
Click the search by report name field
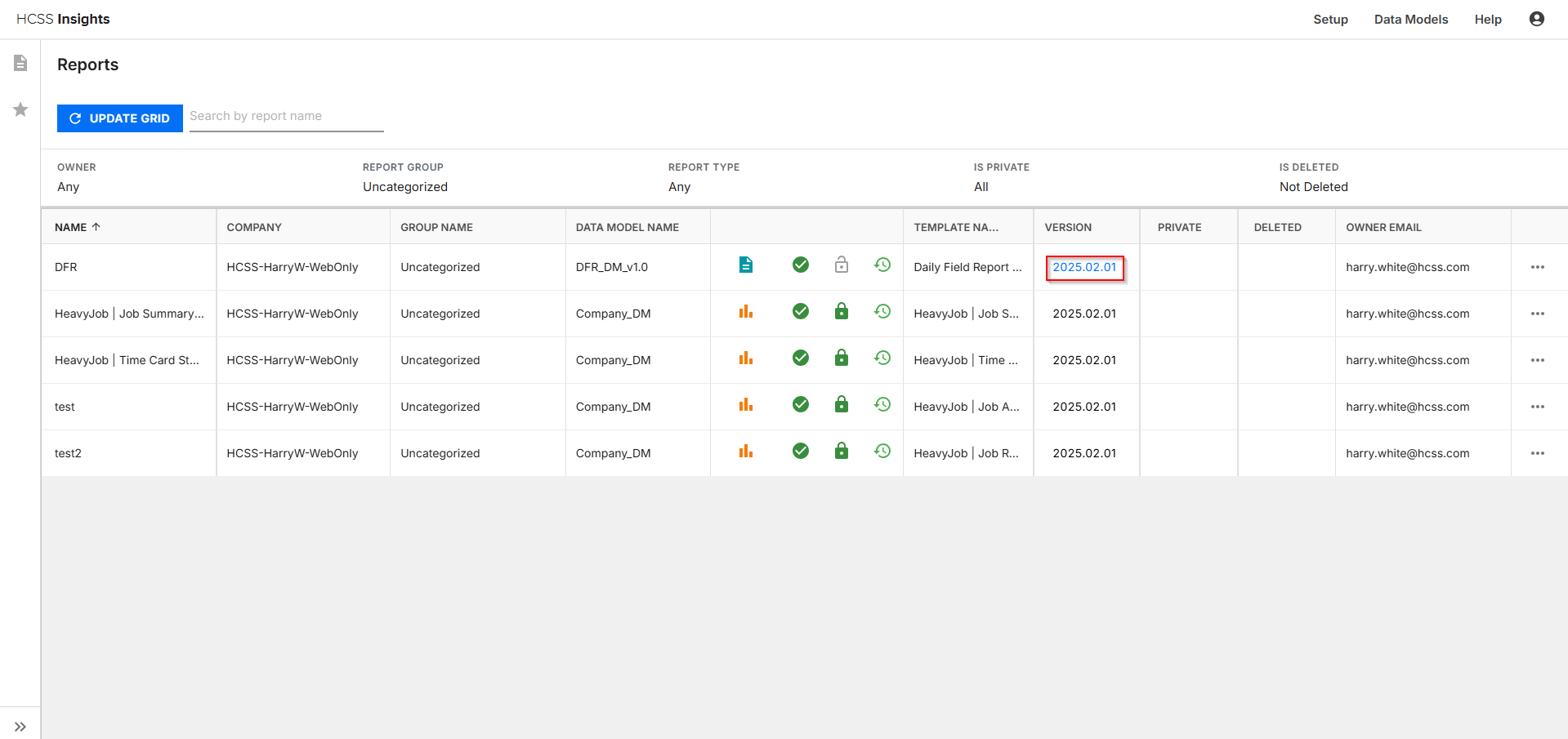click(286, 116)
